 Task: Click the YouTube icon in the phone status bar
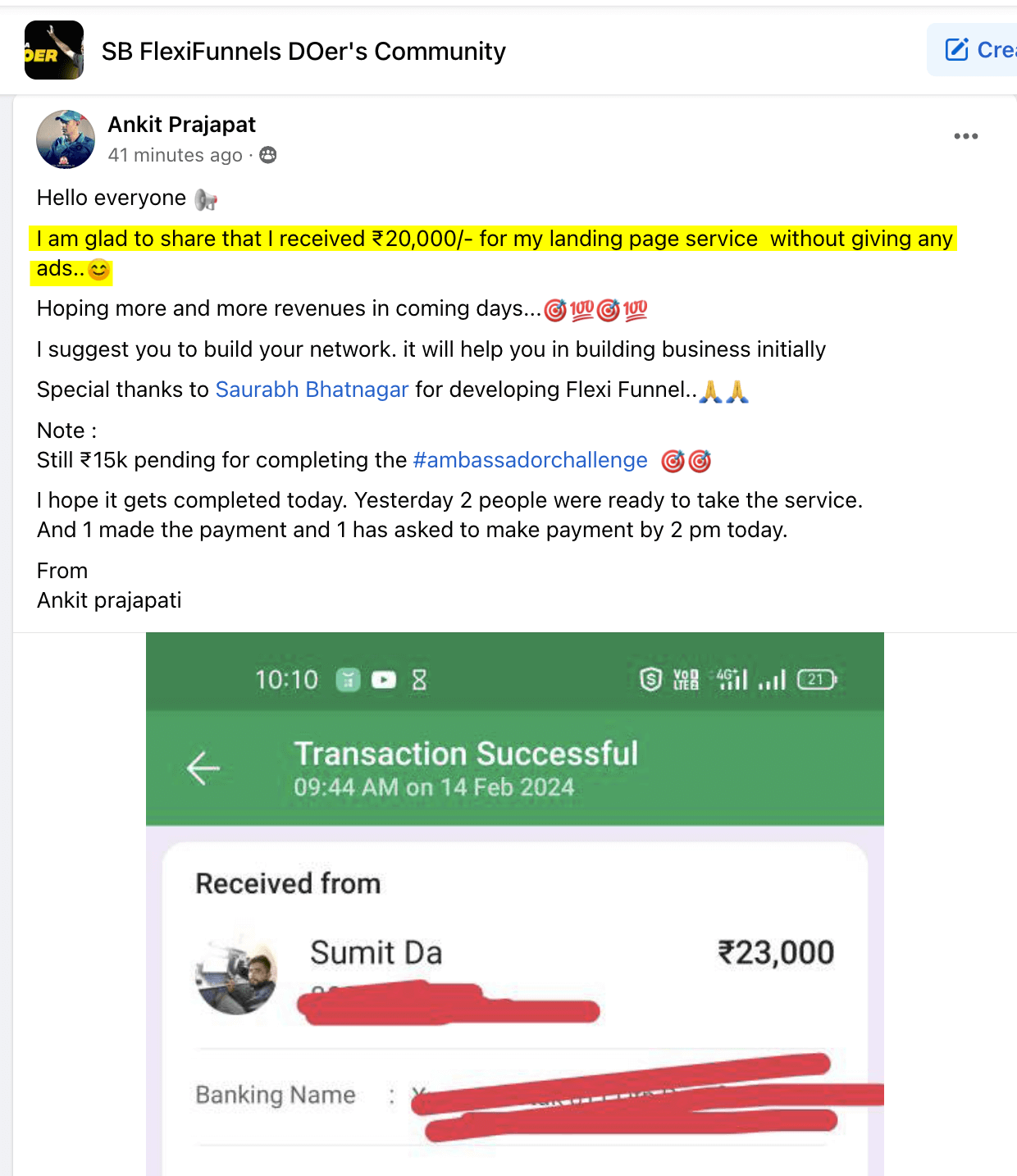(383, 680)
